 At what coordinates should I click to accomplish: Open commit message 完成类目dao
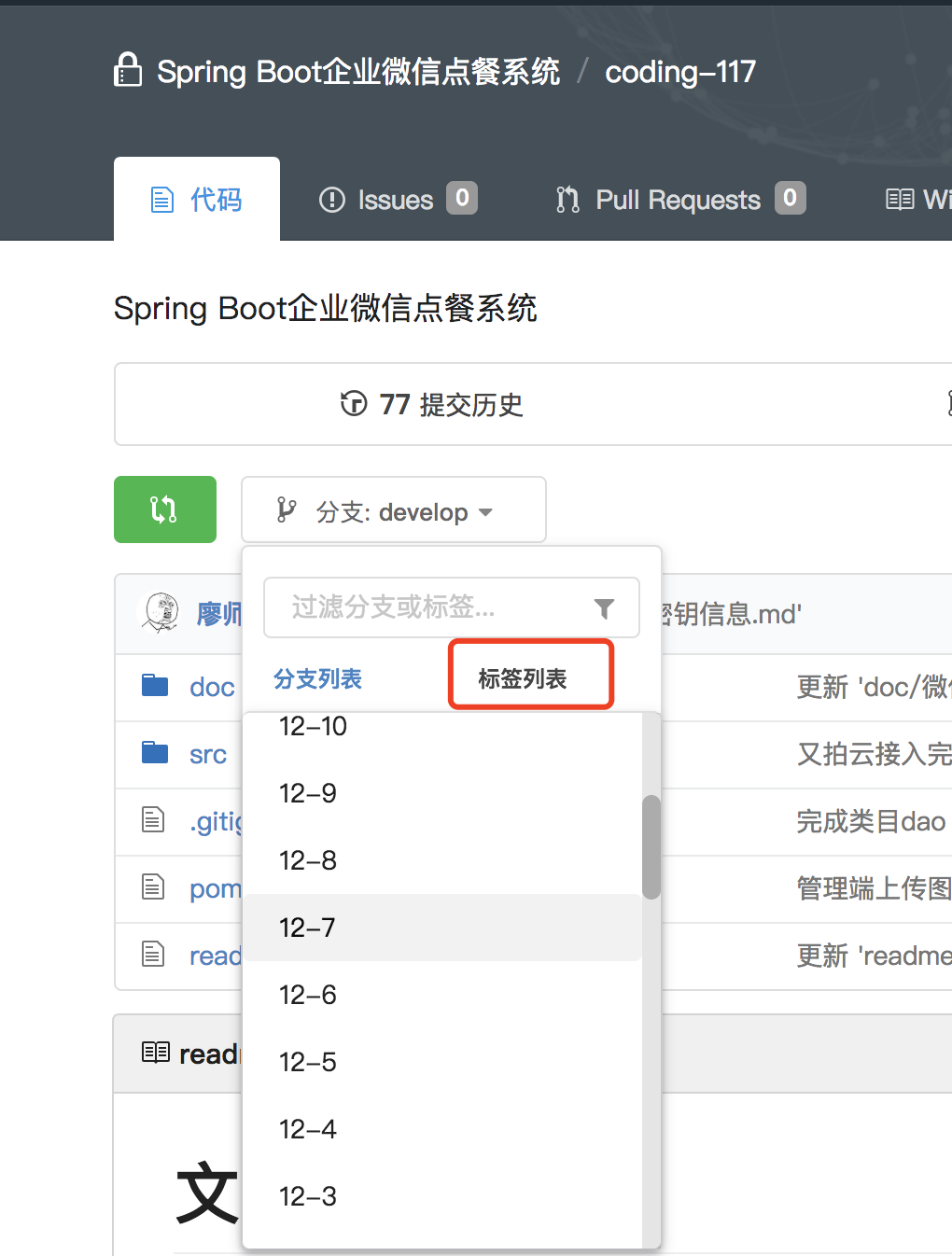(871, 821)
